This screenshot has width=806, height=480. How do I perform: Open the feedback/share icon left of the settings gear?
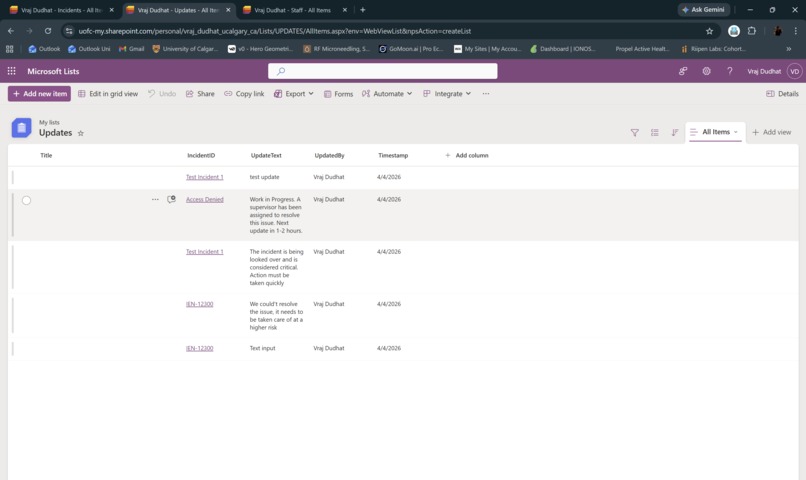[683, 71]
